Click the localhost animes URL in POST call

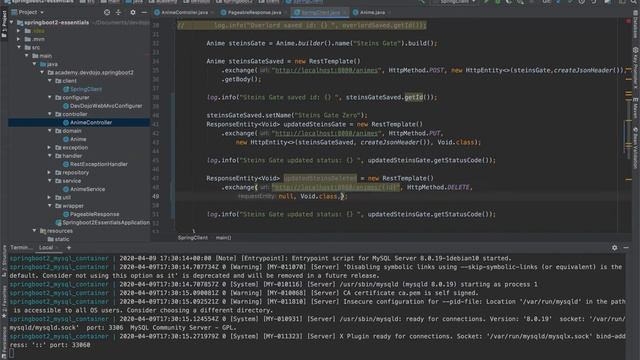(327, 70)
